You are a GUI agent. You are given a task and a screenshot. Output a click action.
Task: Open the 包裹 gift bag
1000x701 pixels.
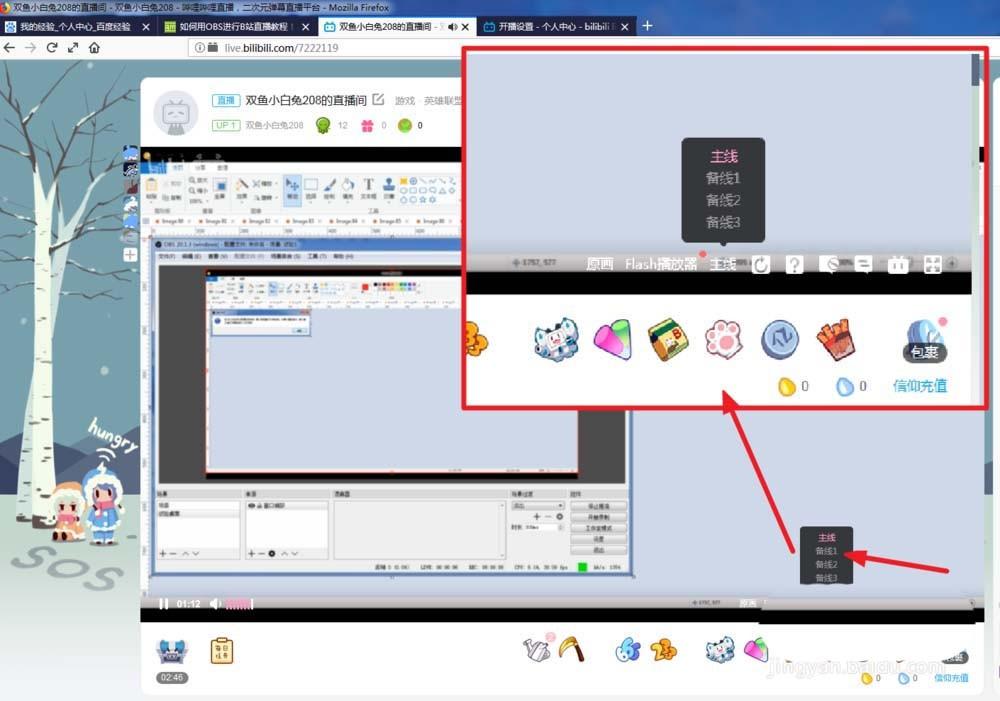[x=925, y=342]
